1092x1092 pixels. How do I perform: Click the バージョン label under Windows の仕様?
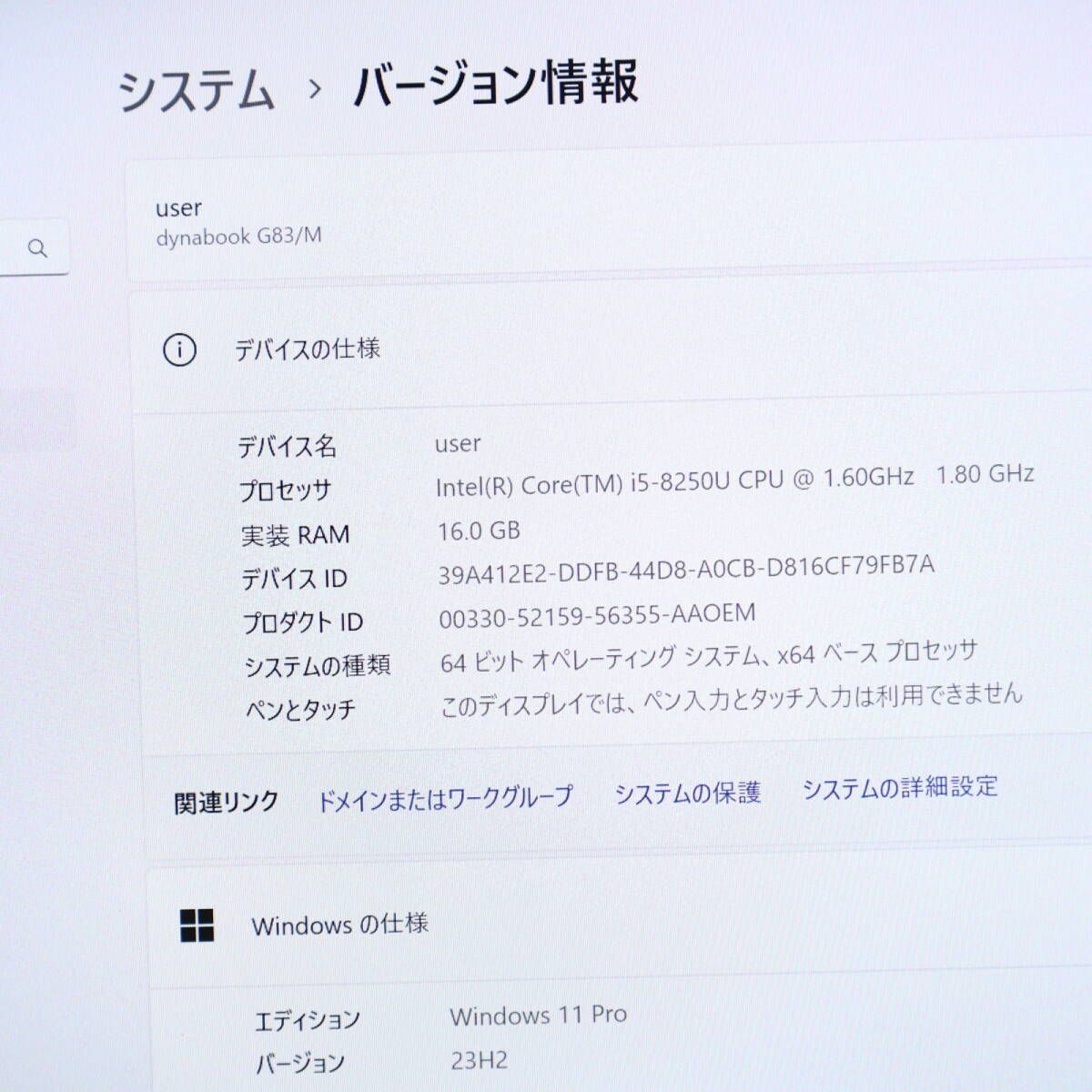301,1065
